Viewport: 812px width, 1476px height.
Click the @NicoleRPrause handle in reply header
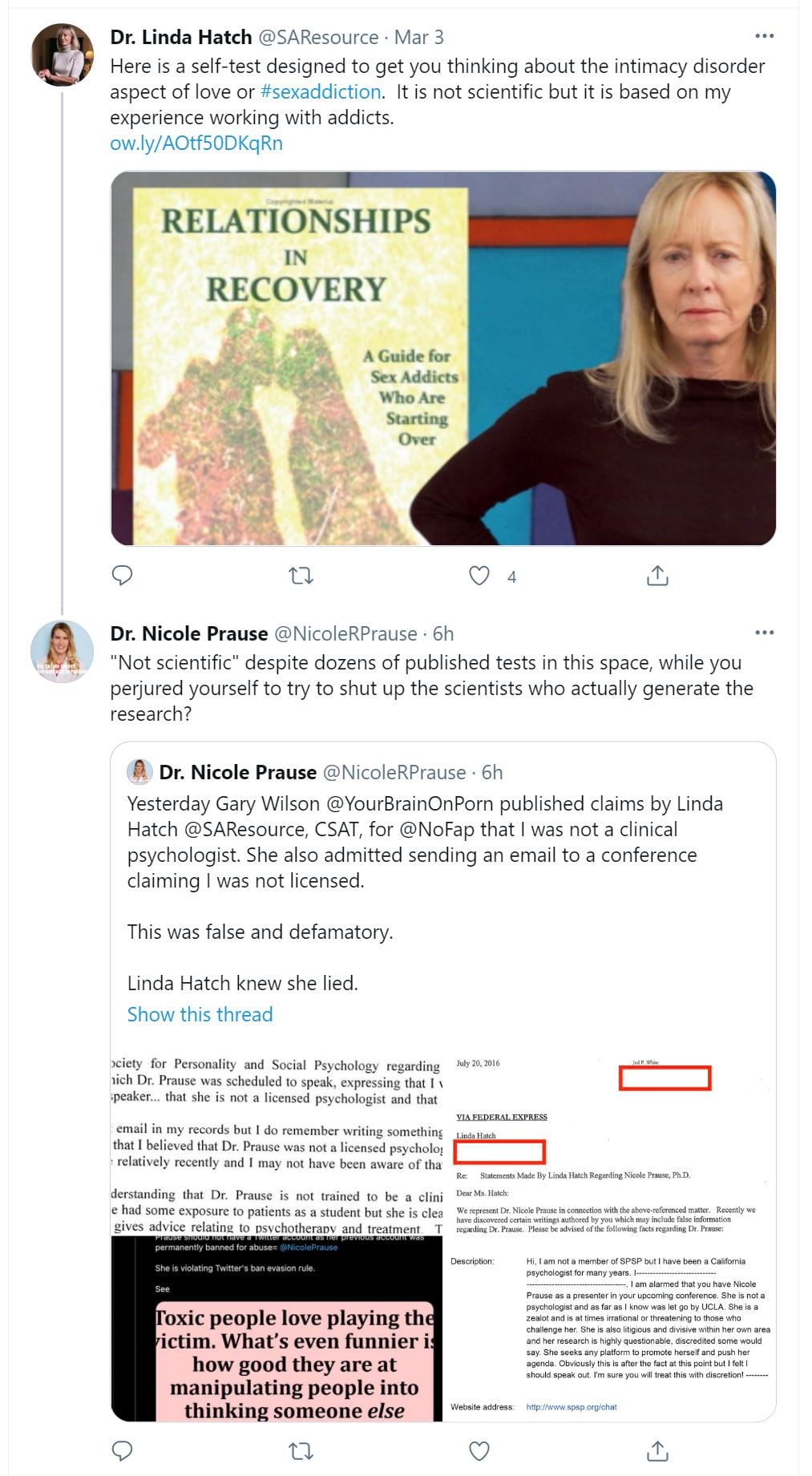pyautogui.click(x=345, y=633)
